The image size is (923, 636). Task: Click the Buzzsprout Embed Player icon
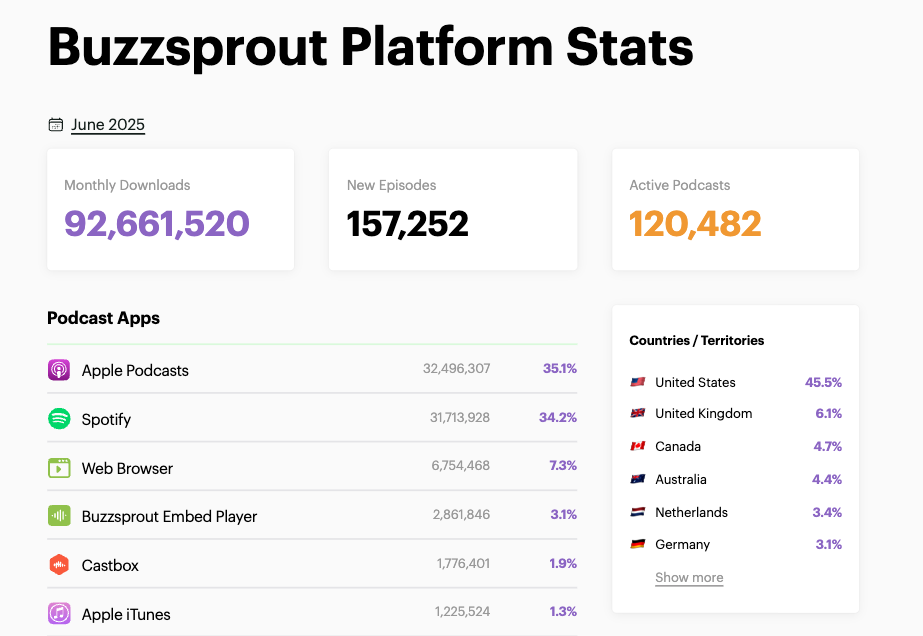(59, 516)
